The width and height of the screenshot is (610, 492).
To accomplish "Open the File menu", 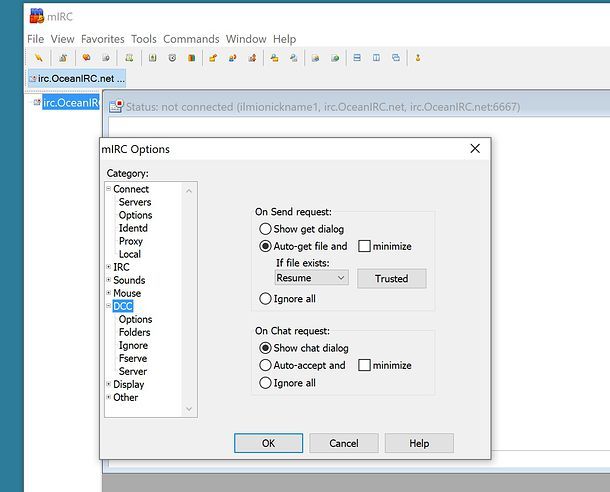I will click(x=35, y=39).
